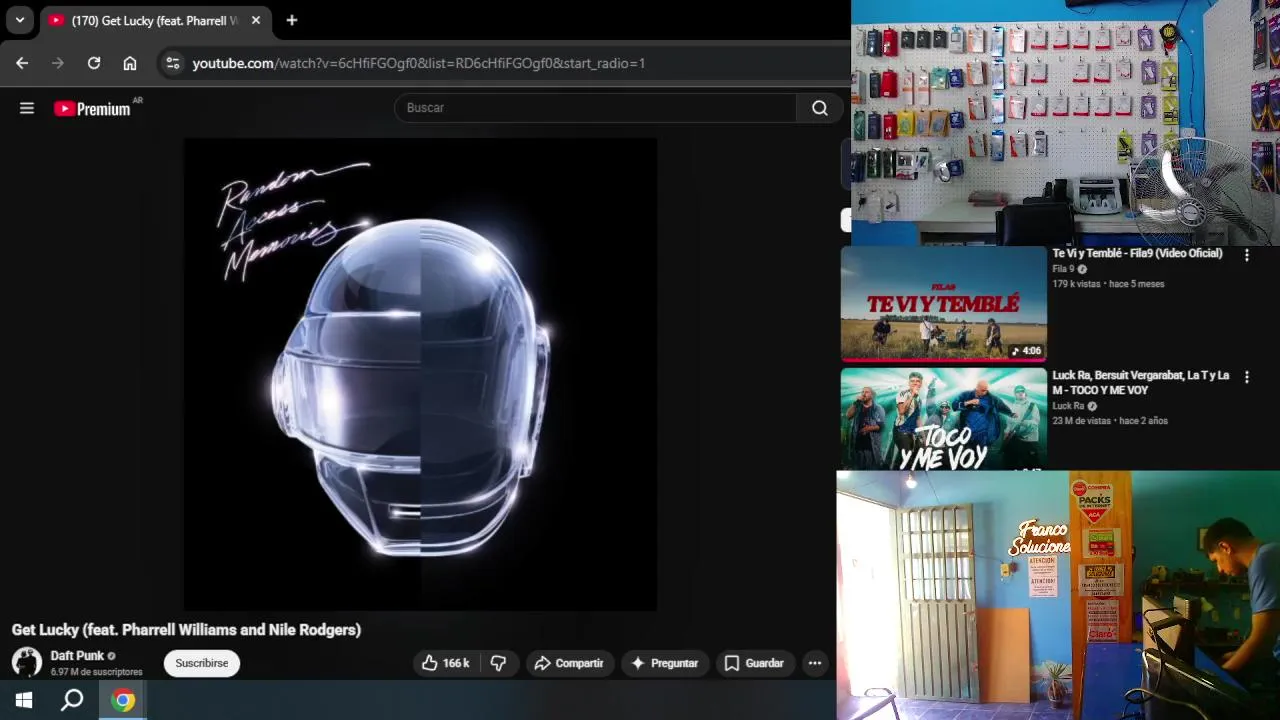Click the URL in the address bar
Viewport: 1280px width, 720px height.
pos(418,63)
